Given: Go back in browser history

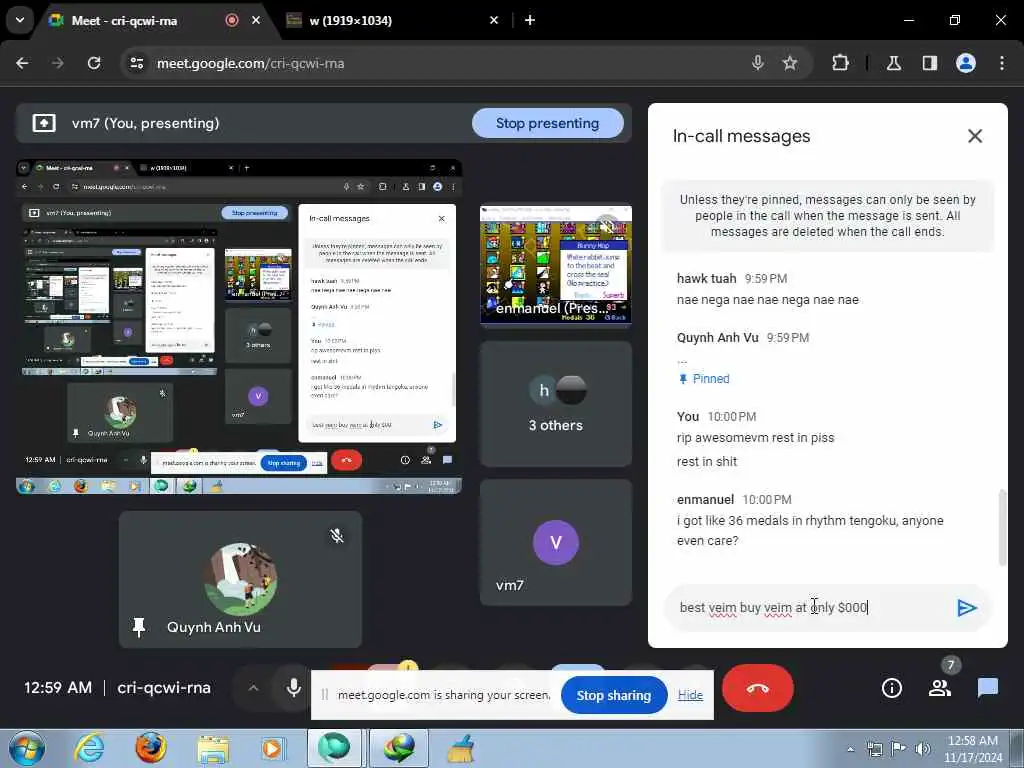Looking at the screenshot, I should pos(22,63).
